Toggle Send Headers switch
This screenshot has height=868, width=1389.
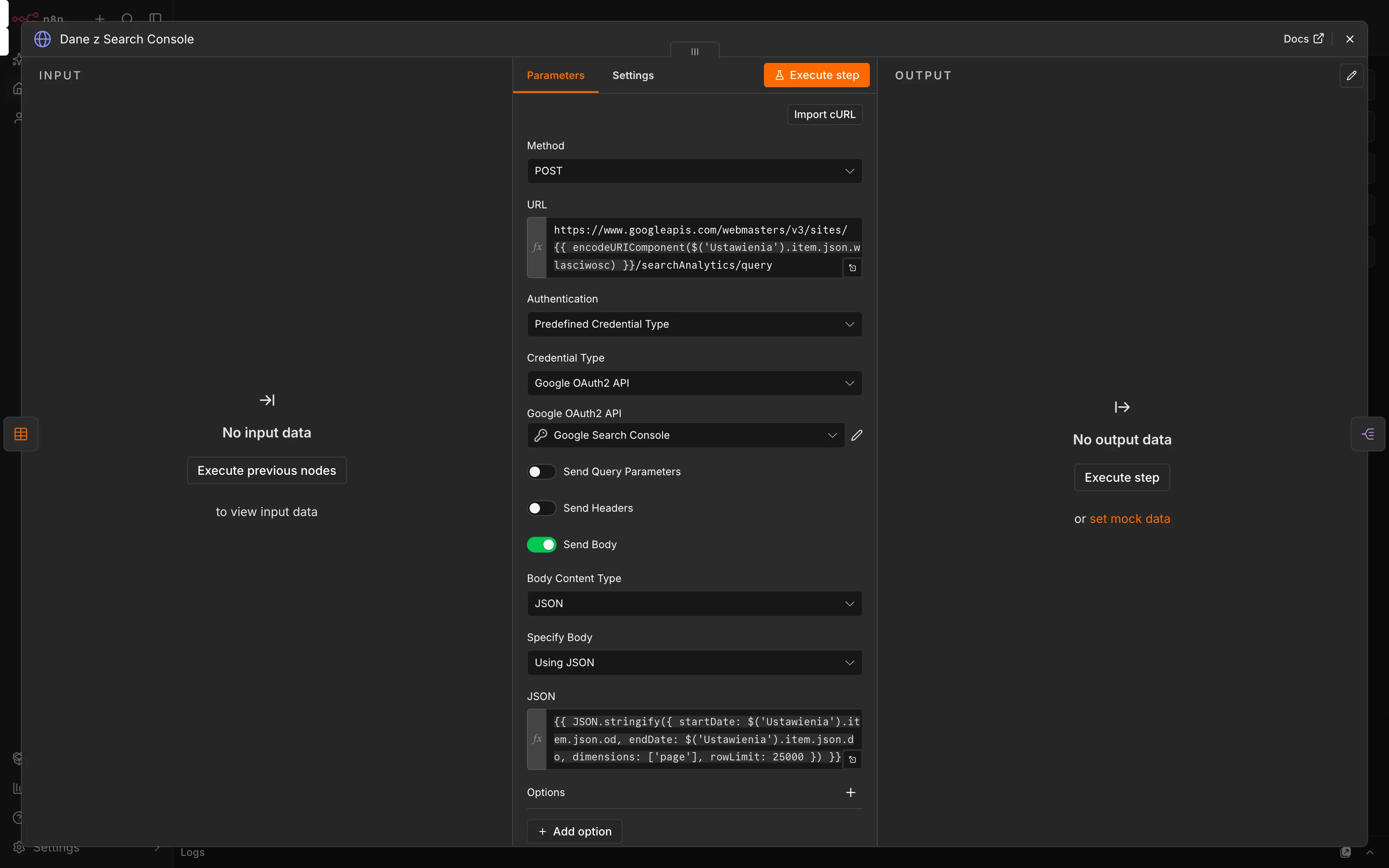click(541, 508)
